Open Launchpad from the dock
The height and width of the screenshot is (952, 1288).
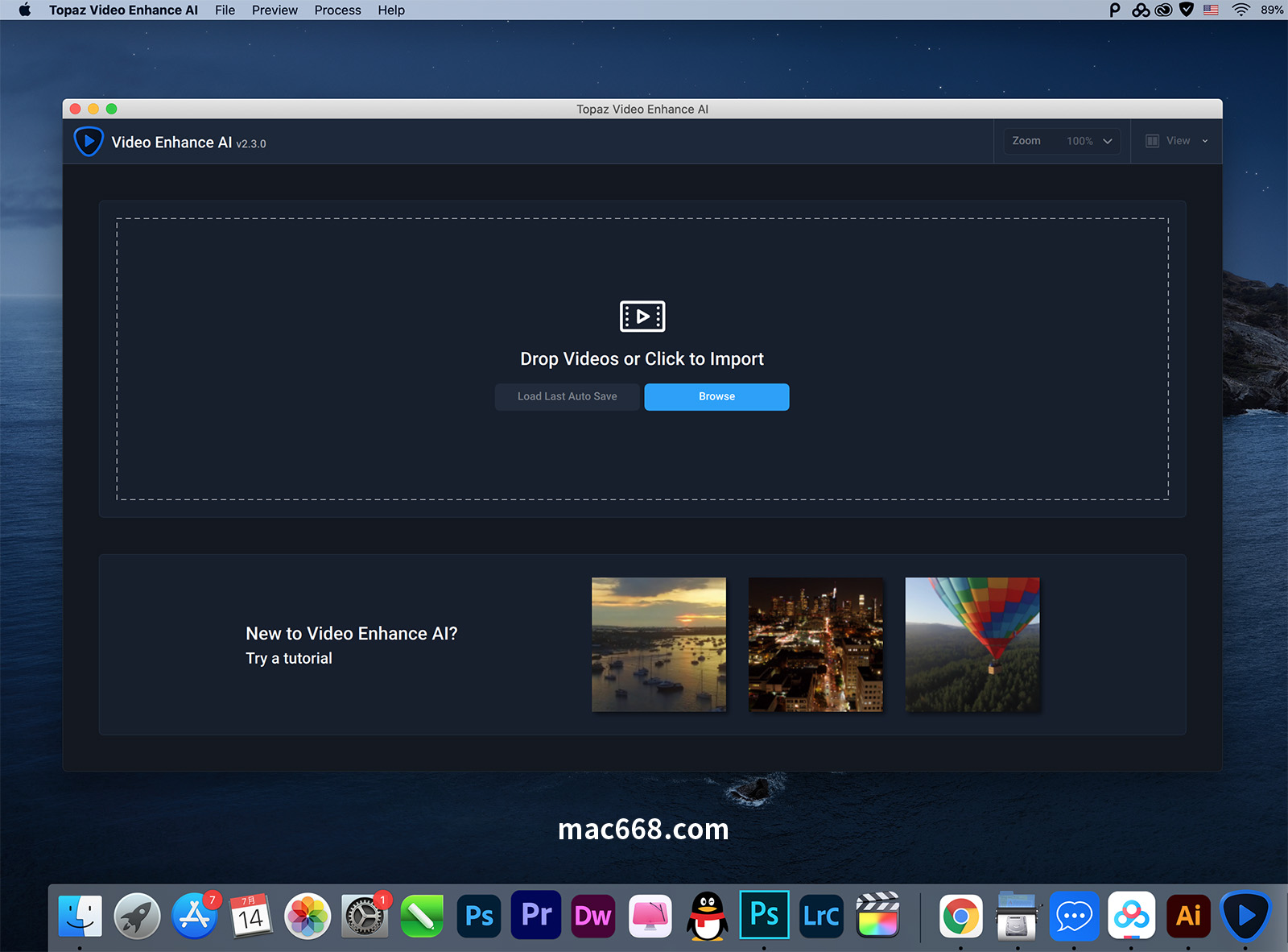(x=137, y=916)
